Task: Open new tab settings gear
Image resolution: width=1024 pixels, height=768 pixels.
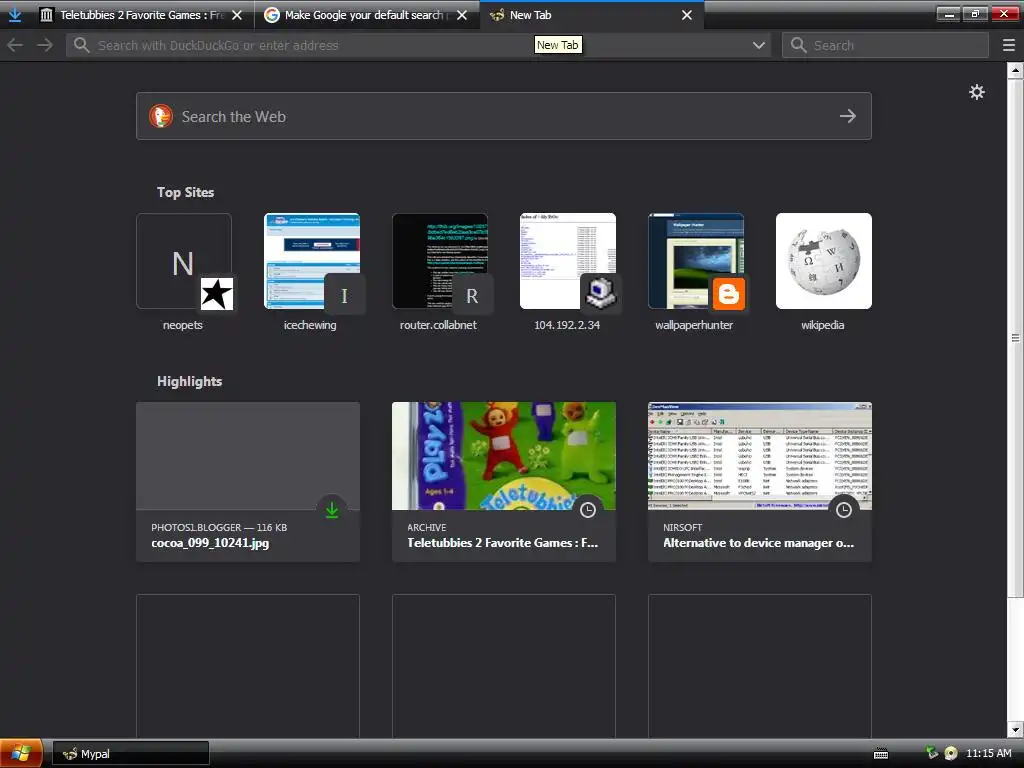Action: [976, 92]
